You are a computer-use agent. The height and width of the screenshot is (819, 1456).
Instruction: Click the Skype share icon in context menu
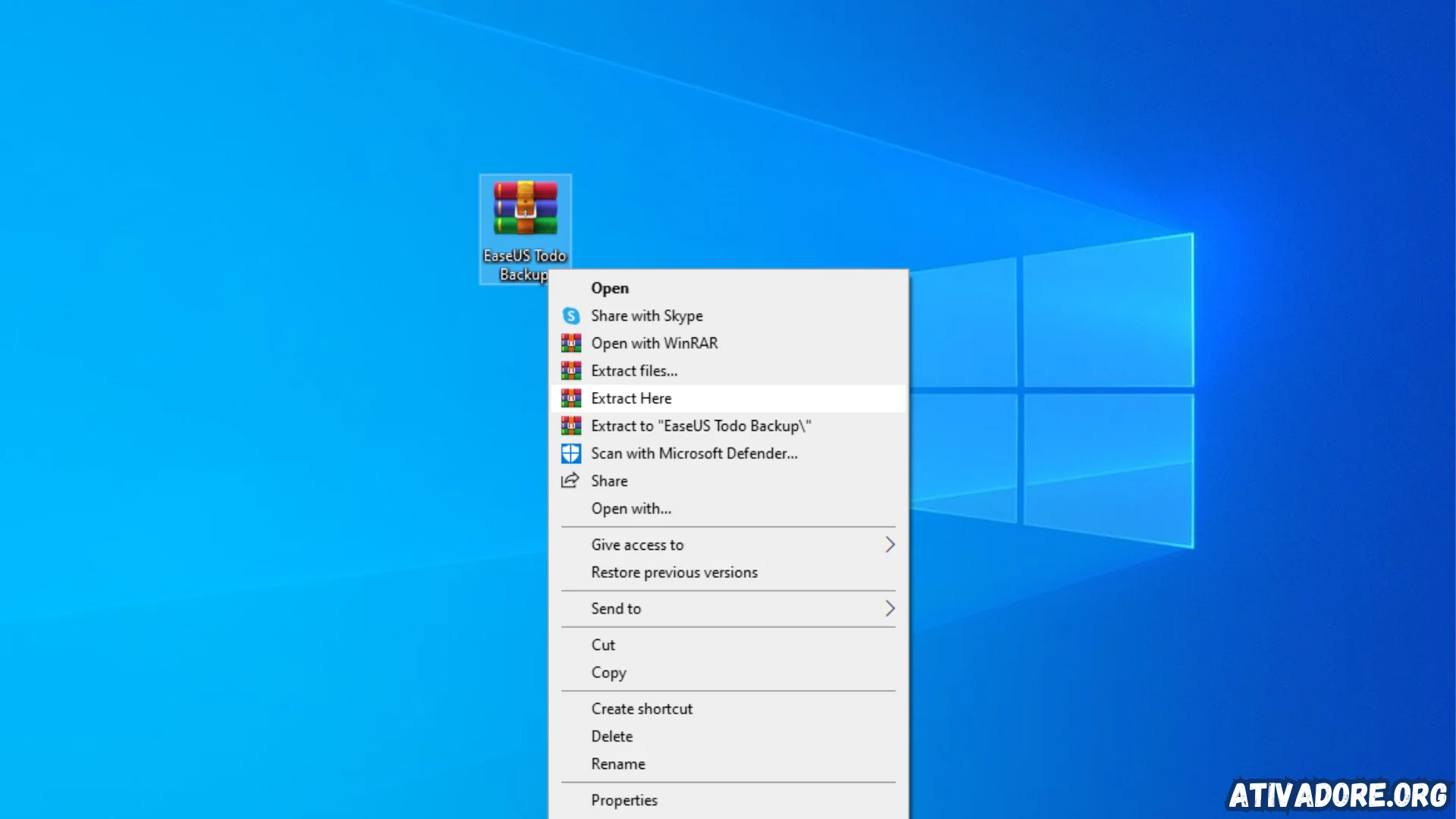570,315
